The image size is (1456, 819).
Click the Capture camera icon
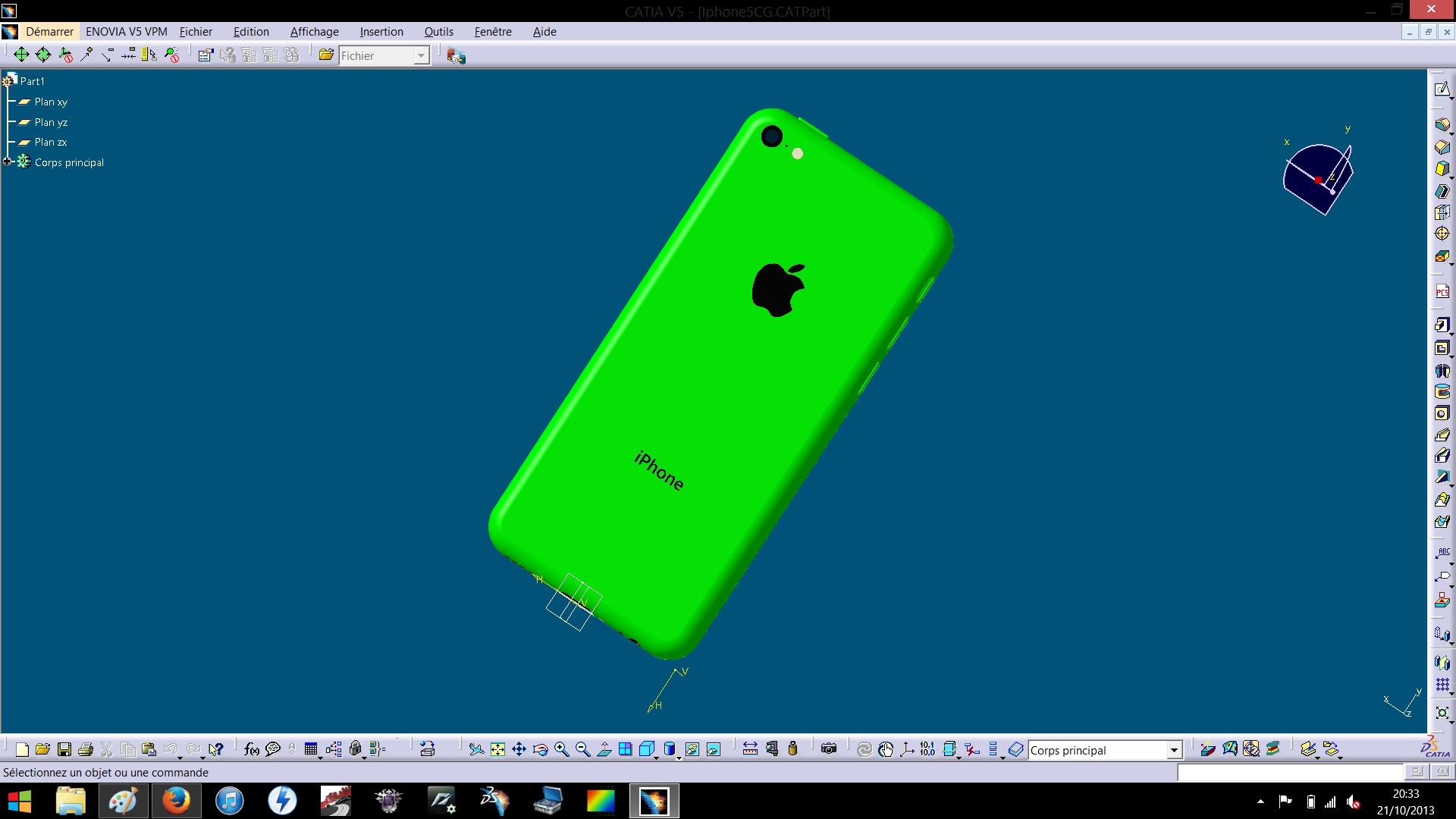coord(829,750)
